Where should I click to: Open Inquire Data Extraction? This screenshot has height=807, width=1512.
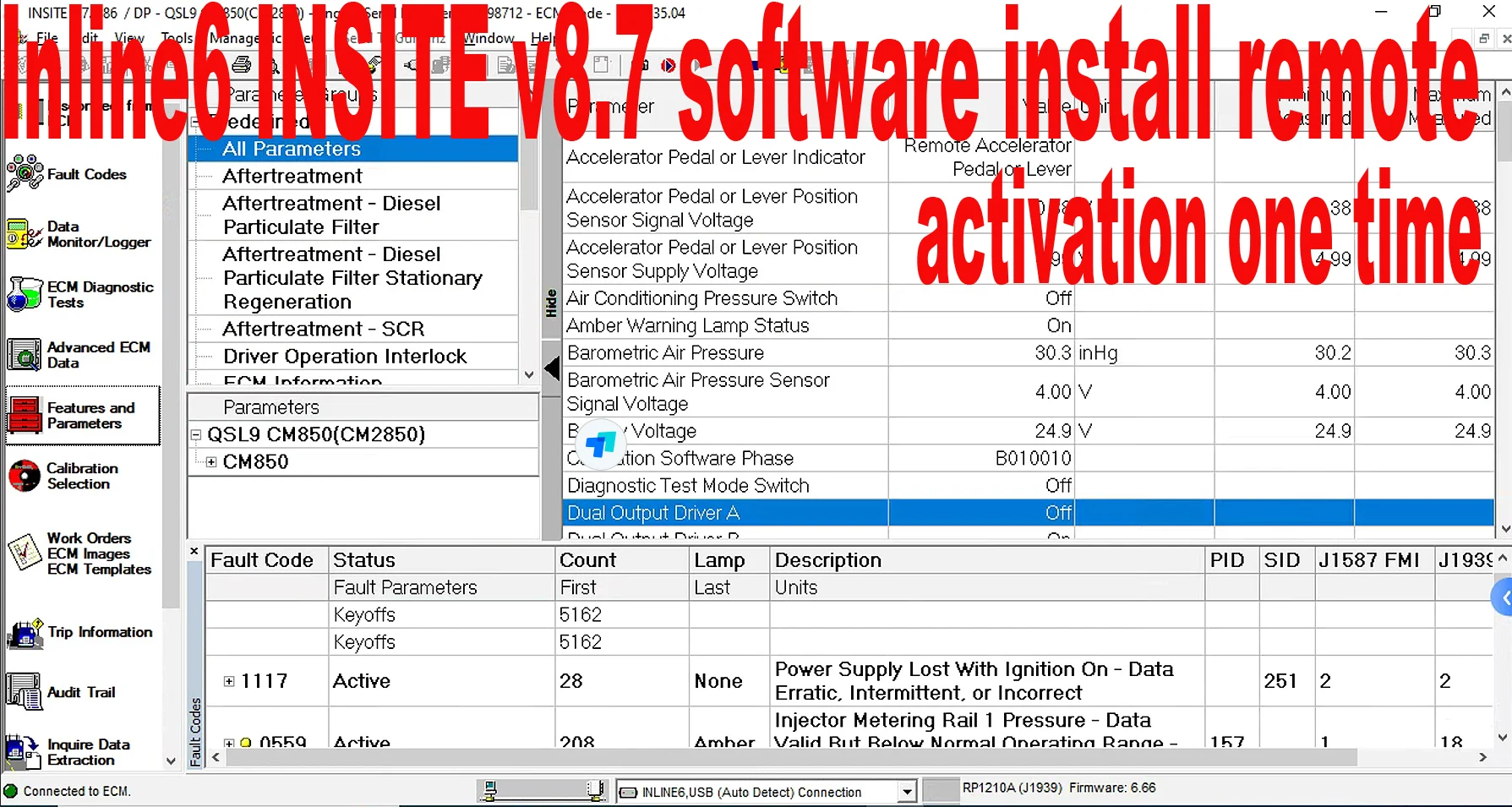(x=69, y=752)
